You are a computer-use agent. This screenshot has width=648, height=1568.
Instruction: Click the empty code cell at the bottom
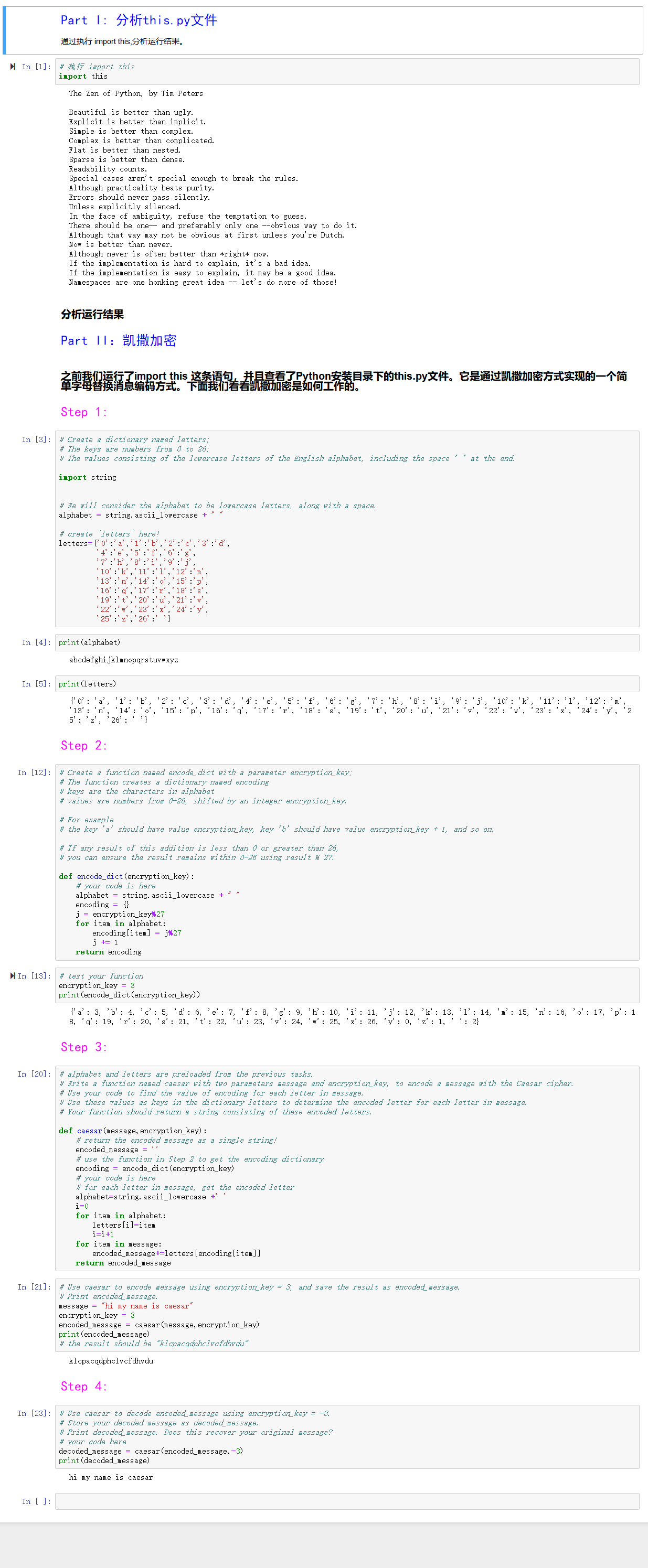pos(347,1501)
